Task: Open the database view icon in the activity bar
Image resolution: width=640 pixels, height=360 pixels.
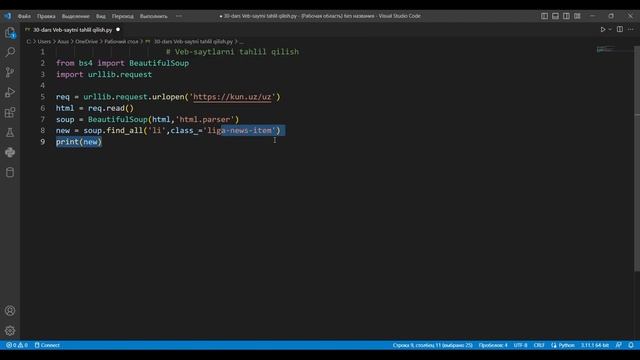Action: (10, 172)
